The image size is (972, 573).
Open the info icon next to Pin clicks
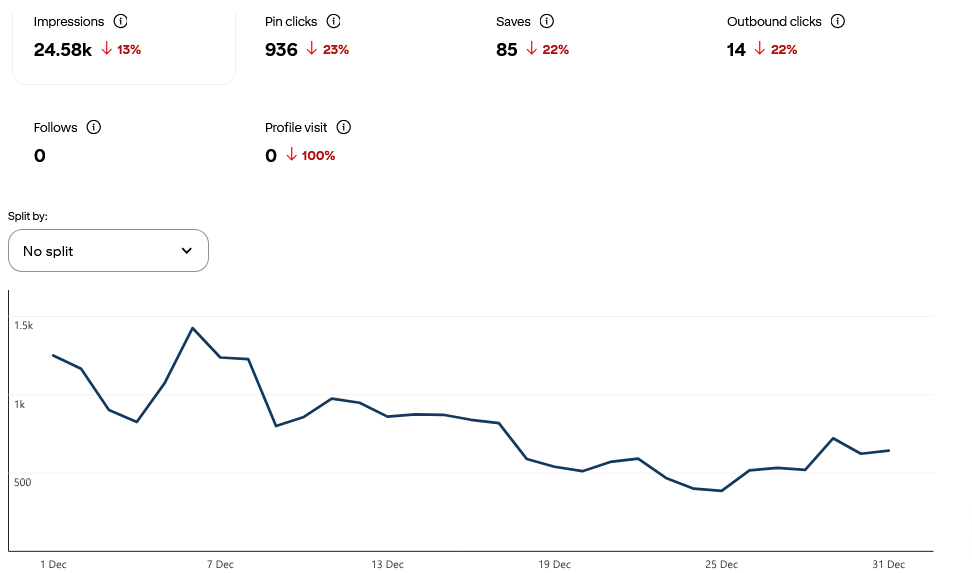point(334,21)
